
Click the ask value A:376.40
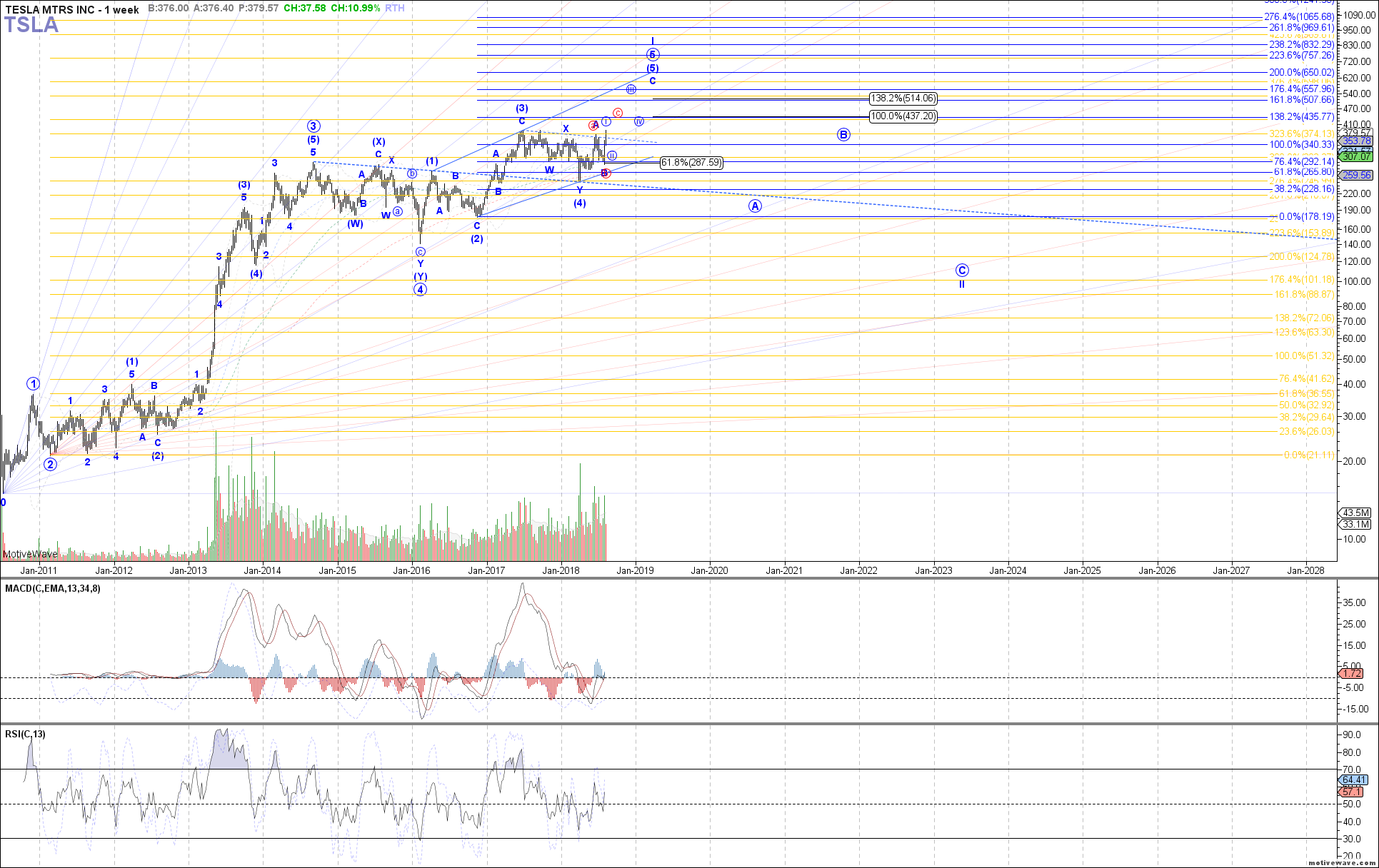[x=214, y=8]
